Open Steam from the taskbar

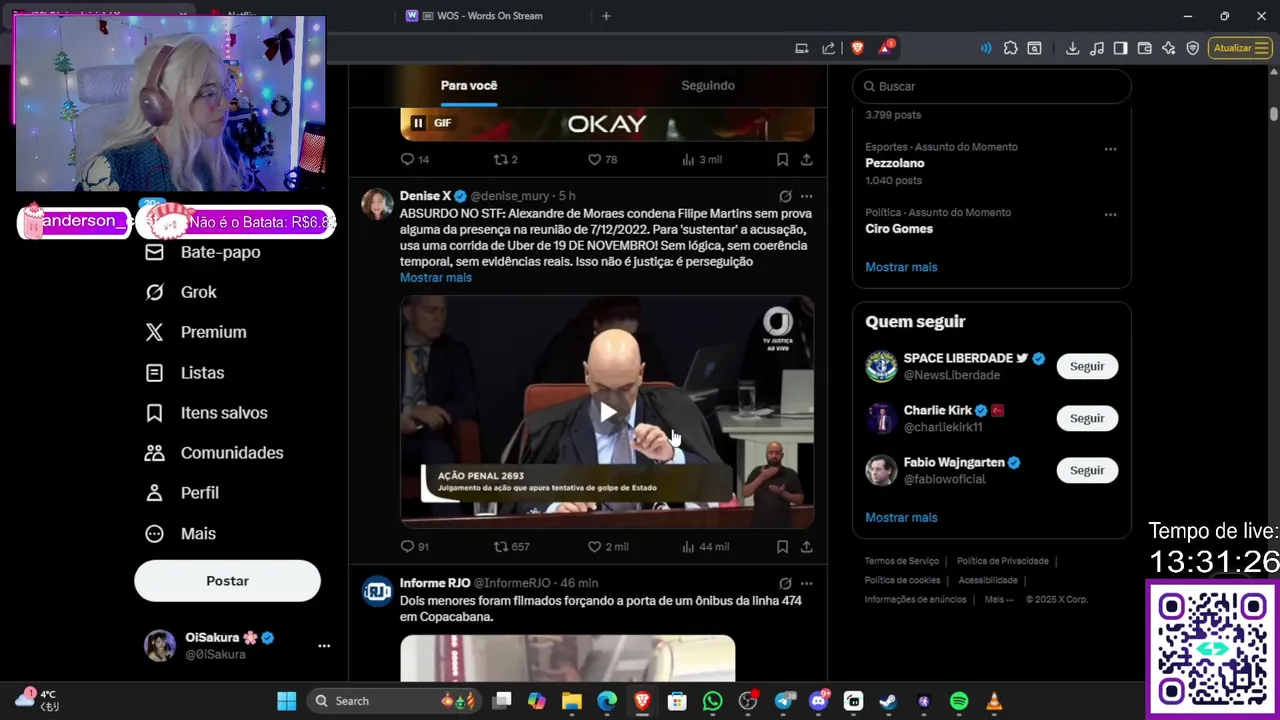888,701
